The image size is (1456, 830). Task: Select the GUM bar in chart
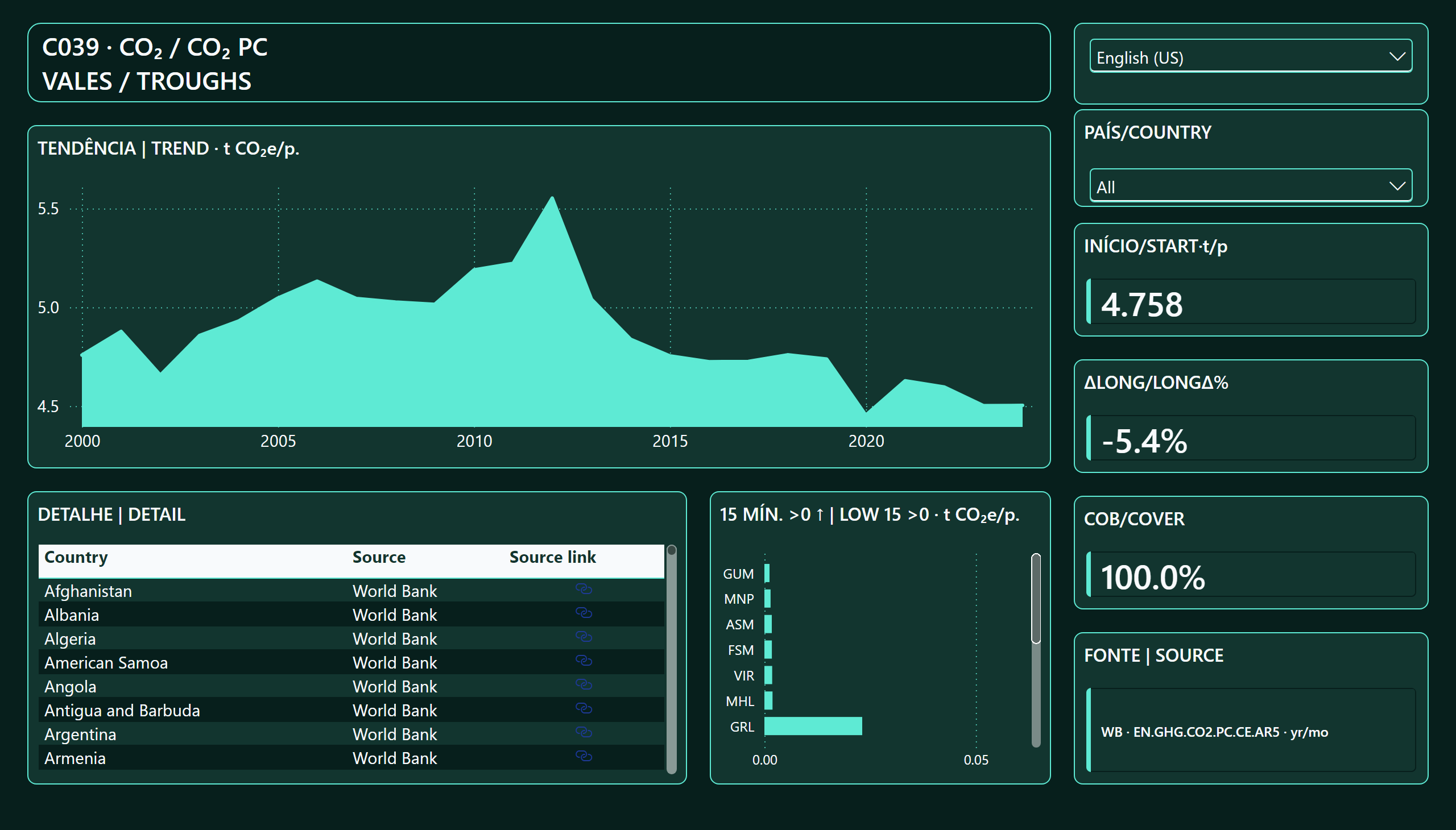767,574
